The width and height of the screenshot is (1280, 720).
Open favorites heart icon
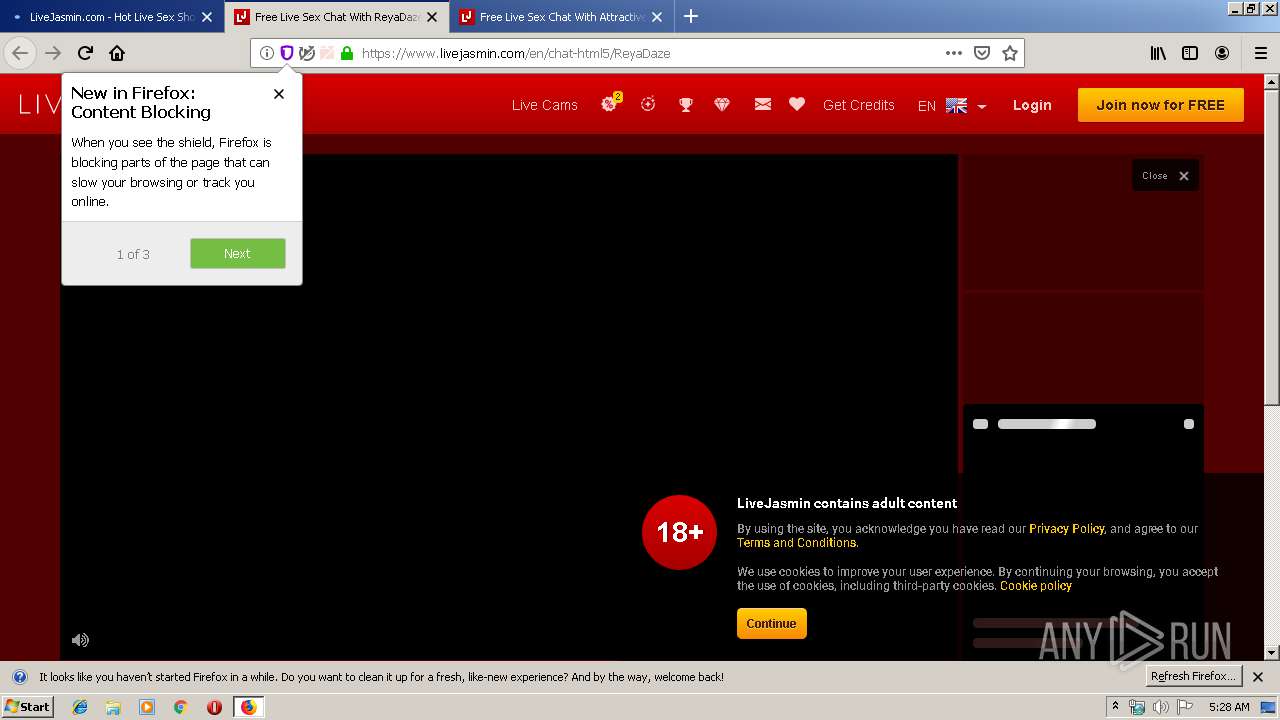tap(797, 104)
